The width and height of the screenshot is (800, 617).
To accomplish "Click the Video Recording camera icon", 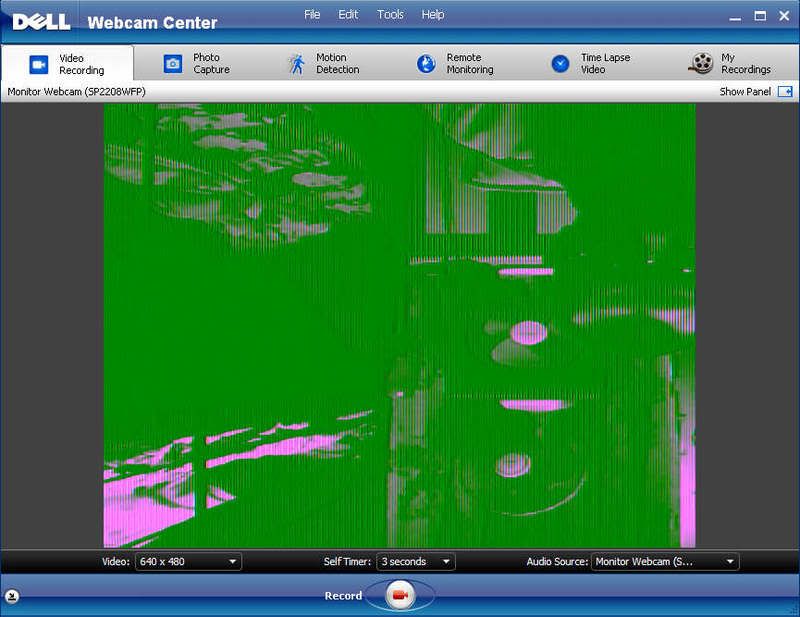I will [x=39, y=64].
